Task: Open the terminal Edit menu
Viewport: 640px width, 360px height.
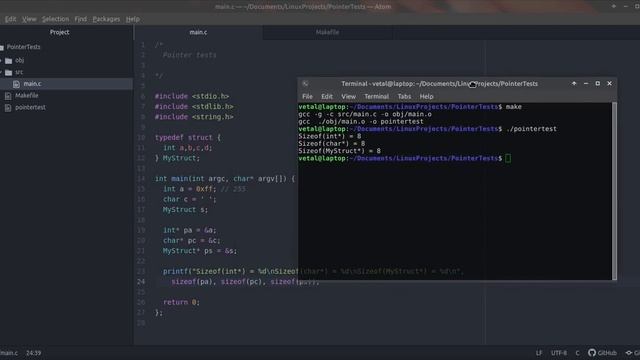Action: [x=327, y=97]
